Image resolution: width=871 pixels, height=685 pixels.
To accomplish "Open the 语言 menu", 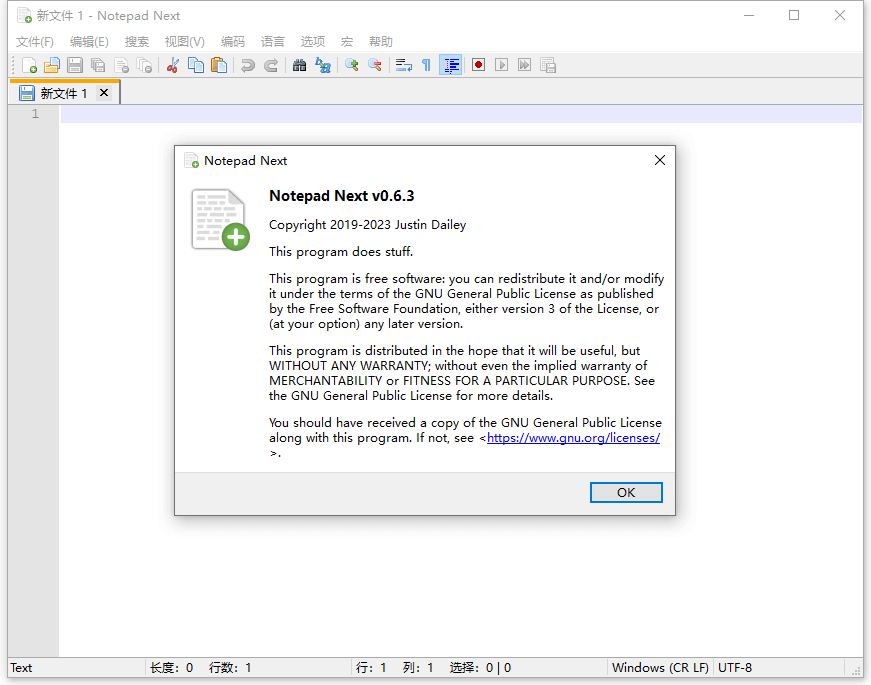I will [272, 42].
